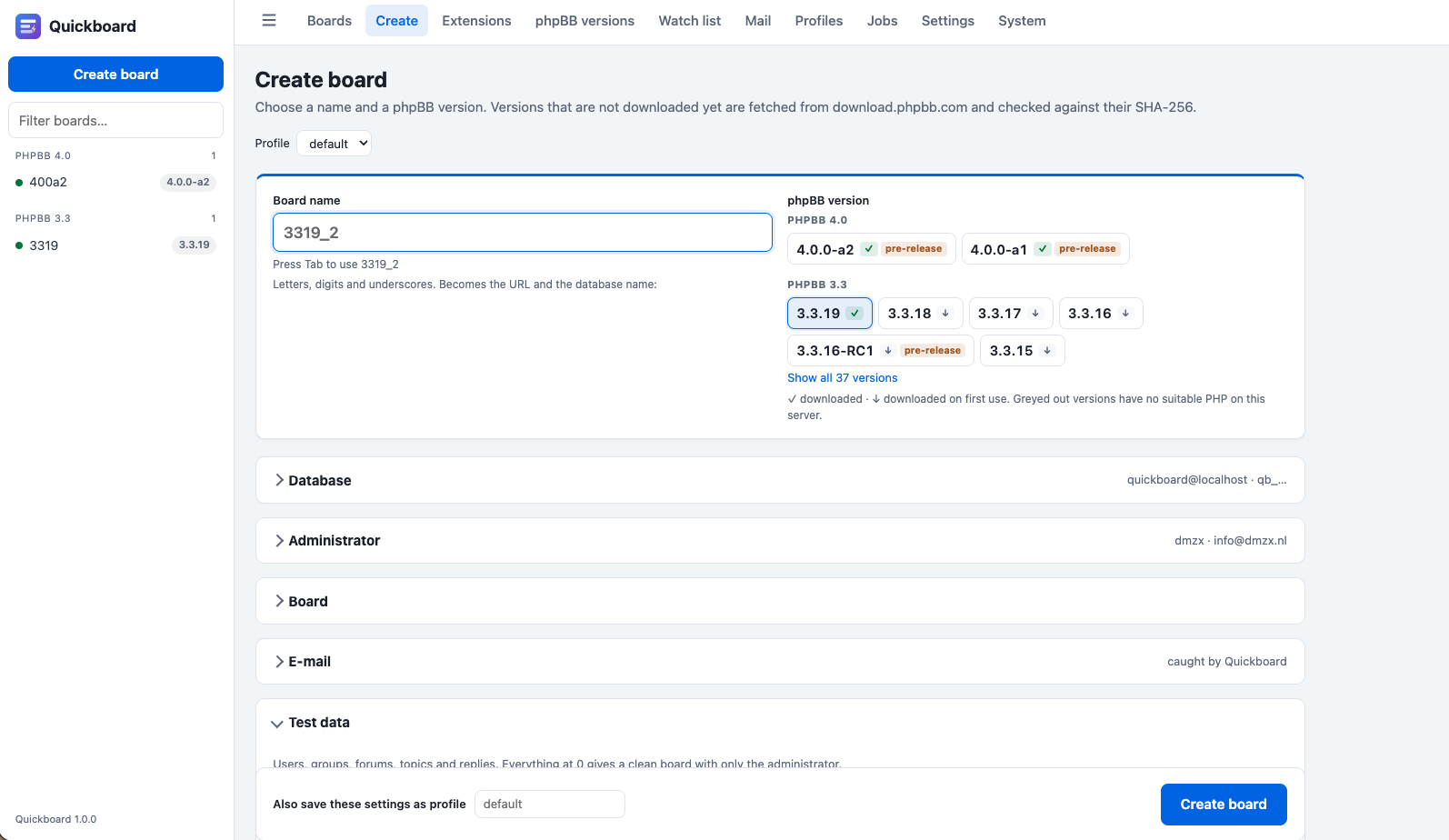Click the Quickboard 1.0.0 version footer

(56, 819)
